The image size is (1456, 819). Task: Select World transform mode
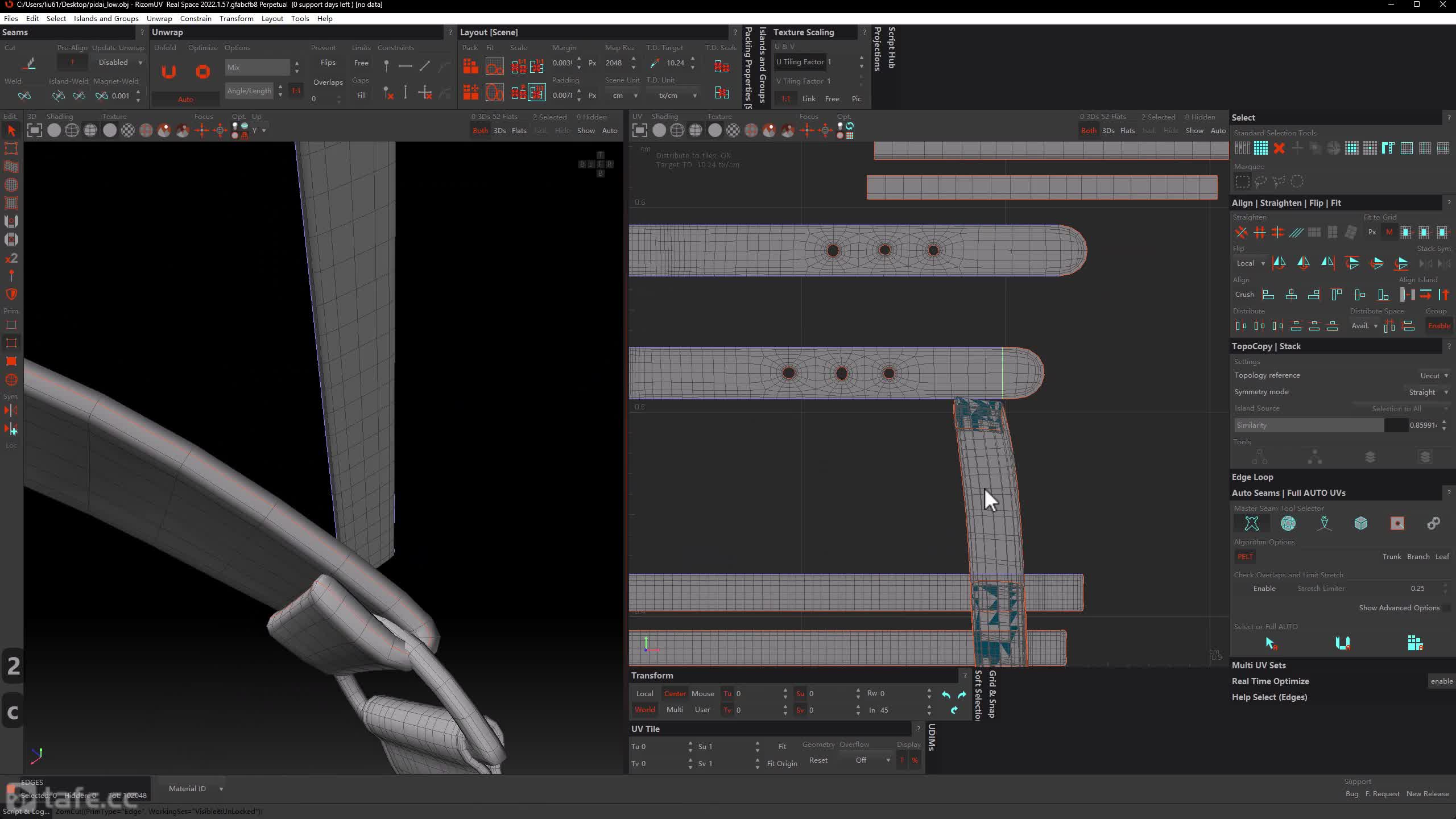coord(644,710)
